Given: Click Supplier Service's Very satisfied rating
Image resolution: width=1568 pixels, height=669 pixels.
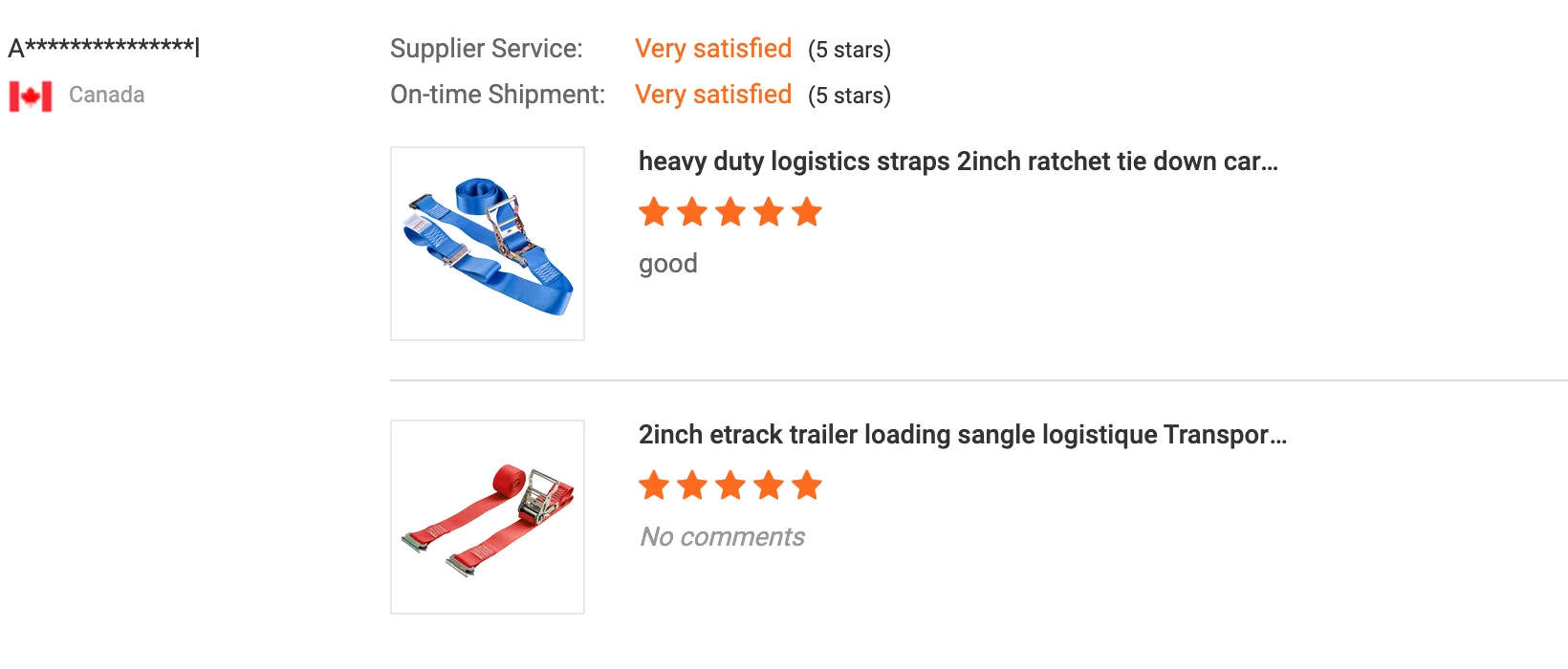Looking at the screenshot, I should [713, 49].
